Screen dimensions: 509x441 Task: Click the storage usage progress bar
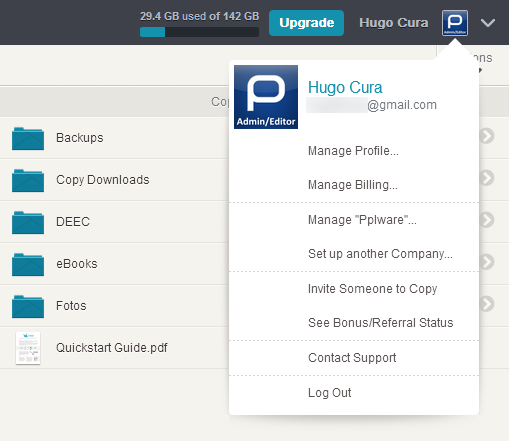coord(199,32)
